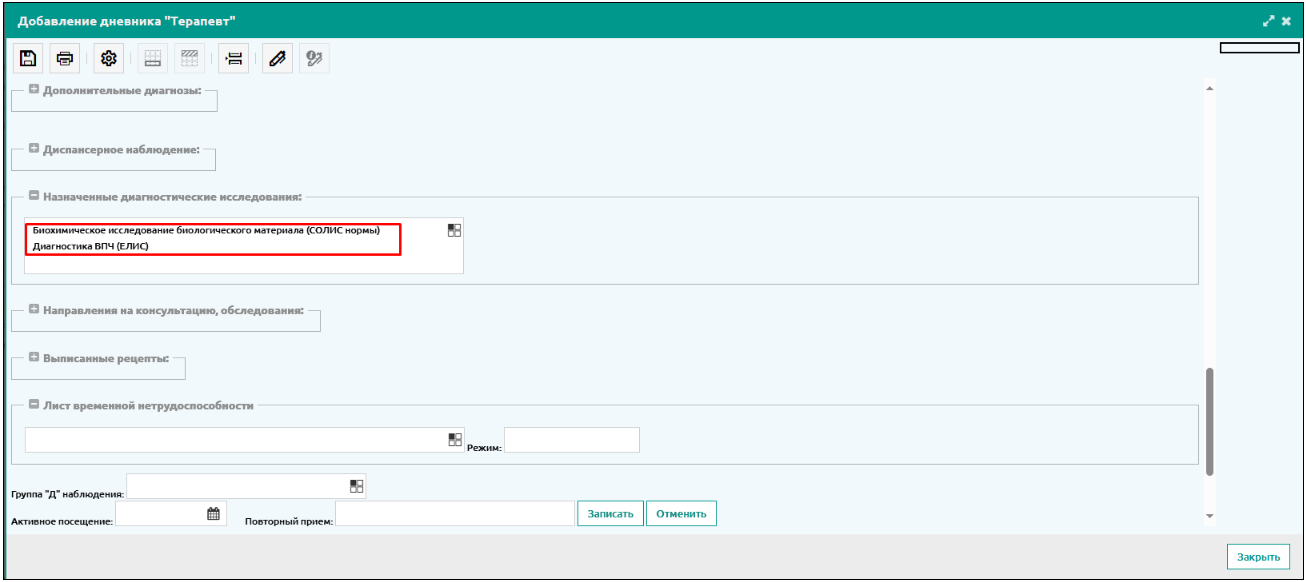Expand the Выписанные рецепты section
Screen dimensions: 1306x582
click(x=34, y=357)
